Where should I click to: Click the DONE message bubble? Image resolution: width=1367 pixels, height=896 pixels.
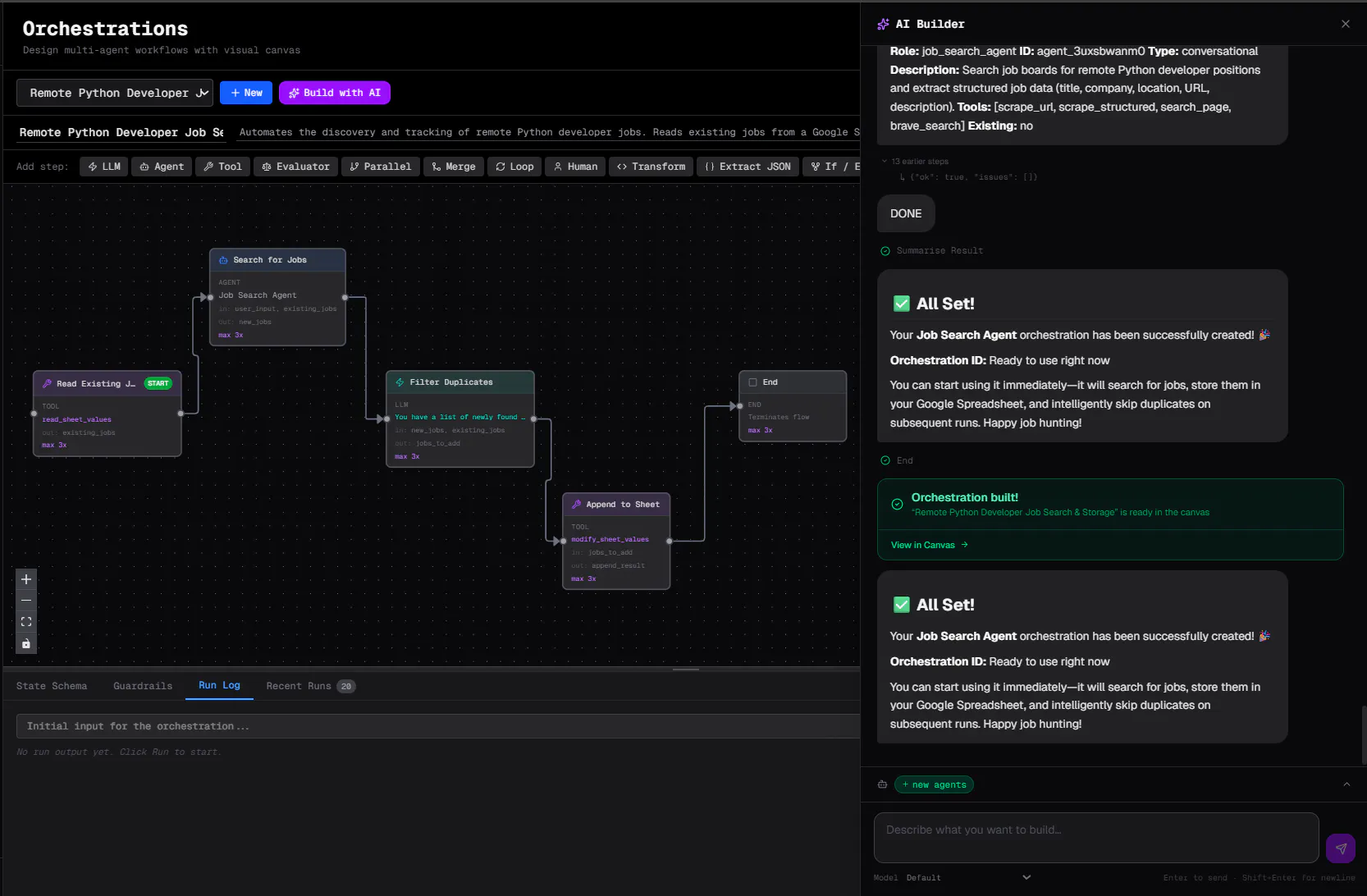click(906, 213)
